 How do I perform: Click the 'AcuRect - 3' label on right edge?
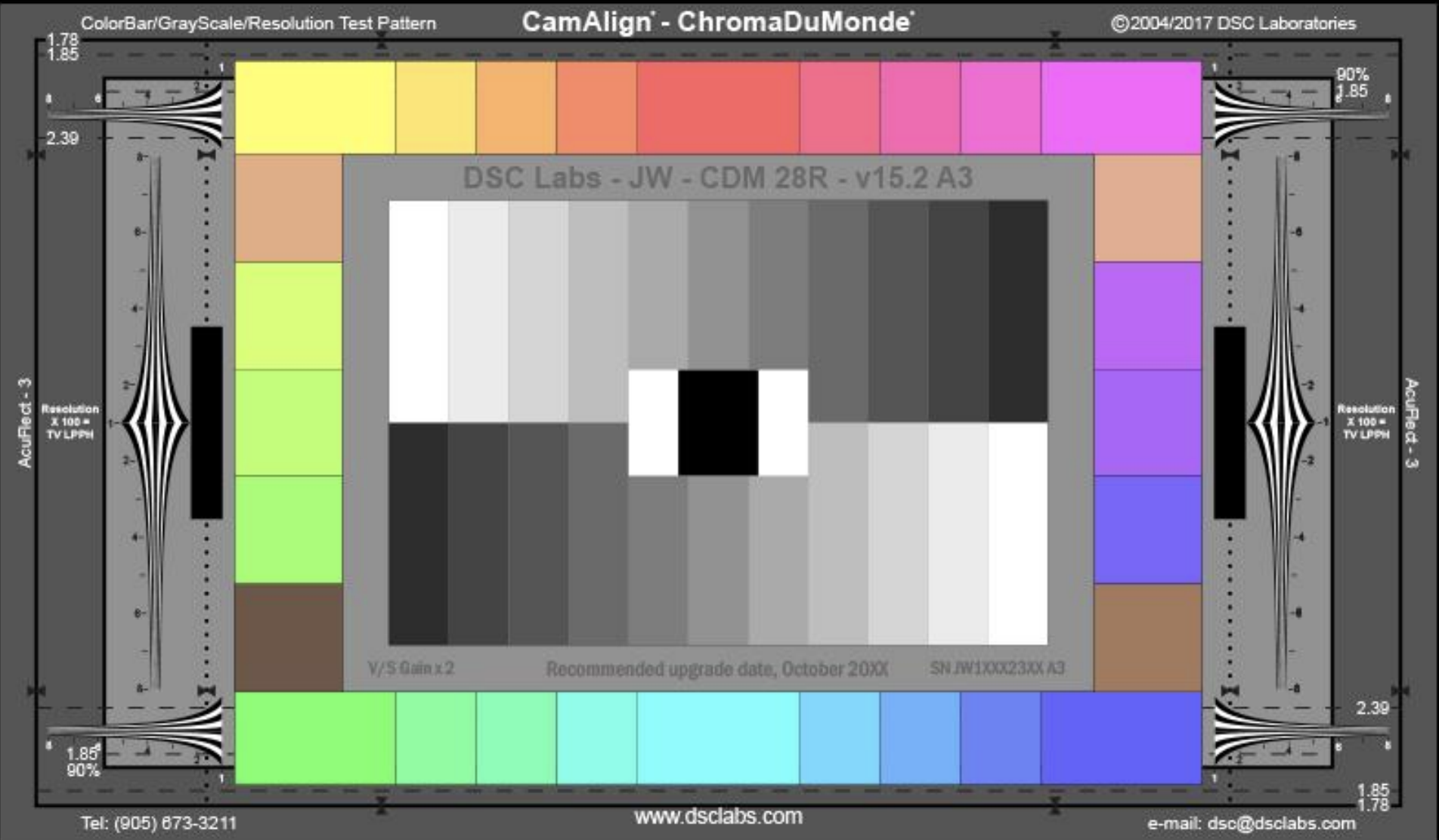[1411, 423]
